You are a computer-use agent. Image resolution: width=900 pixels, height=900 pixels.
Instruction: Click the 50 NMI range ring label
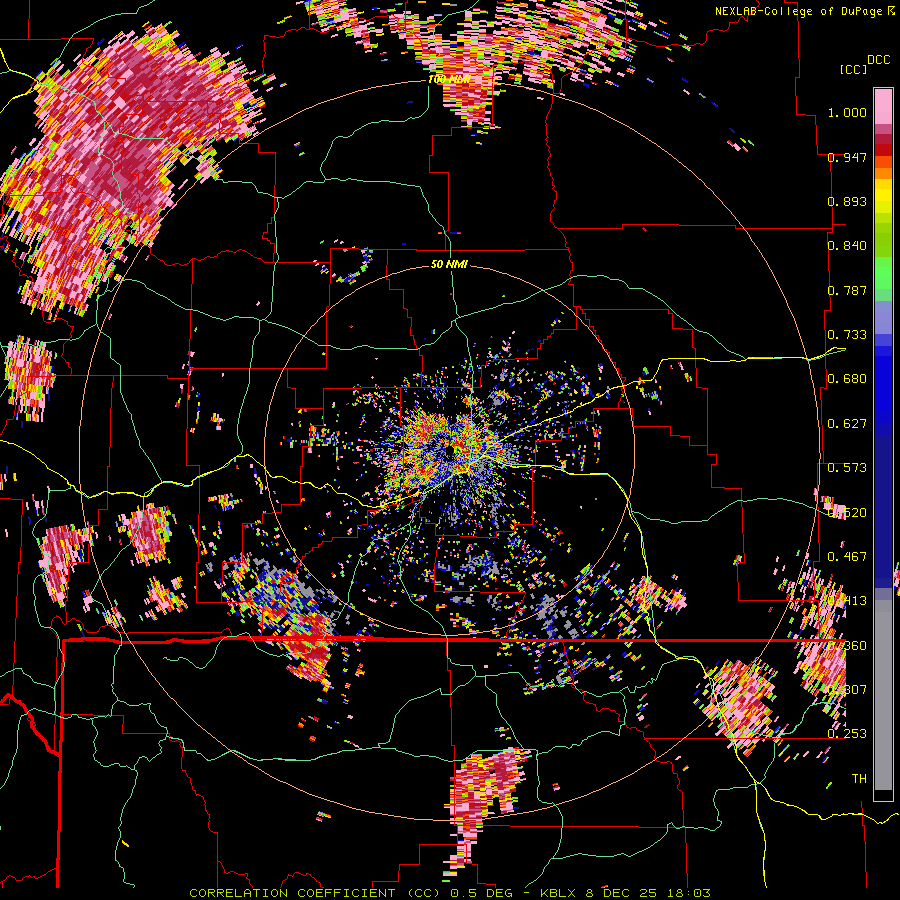click(449, 264)
